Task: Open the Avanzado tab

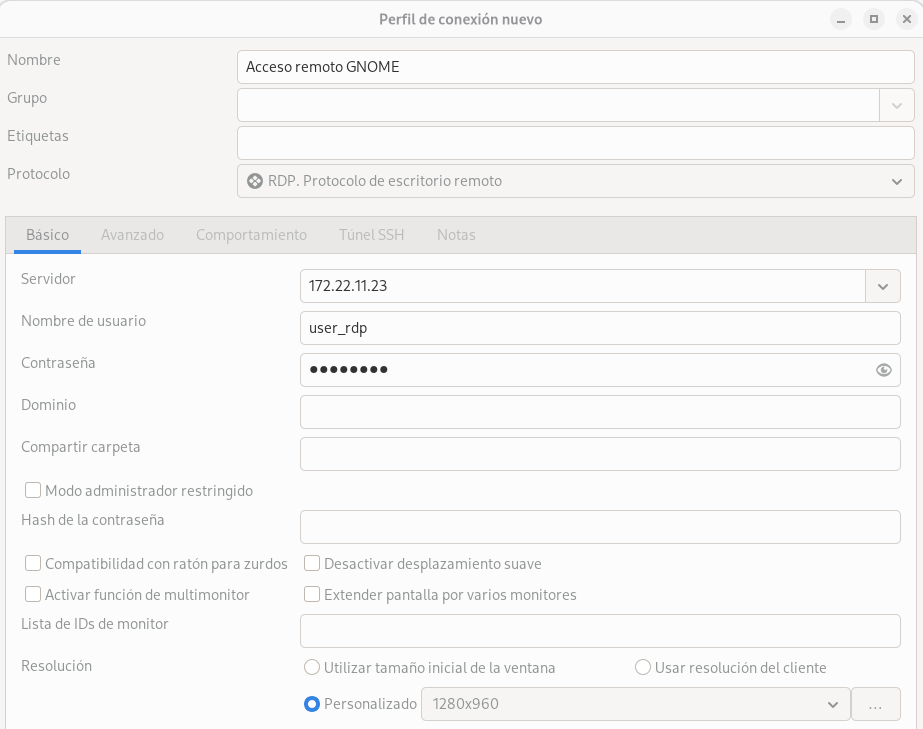Action: (132, 235)
